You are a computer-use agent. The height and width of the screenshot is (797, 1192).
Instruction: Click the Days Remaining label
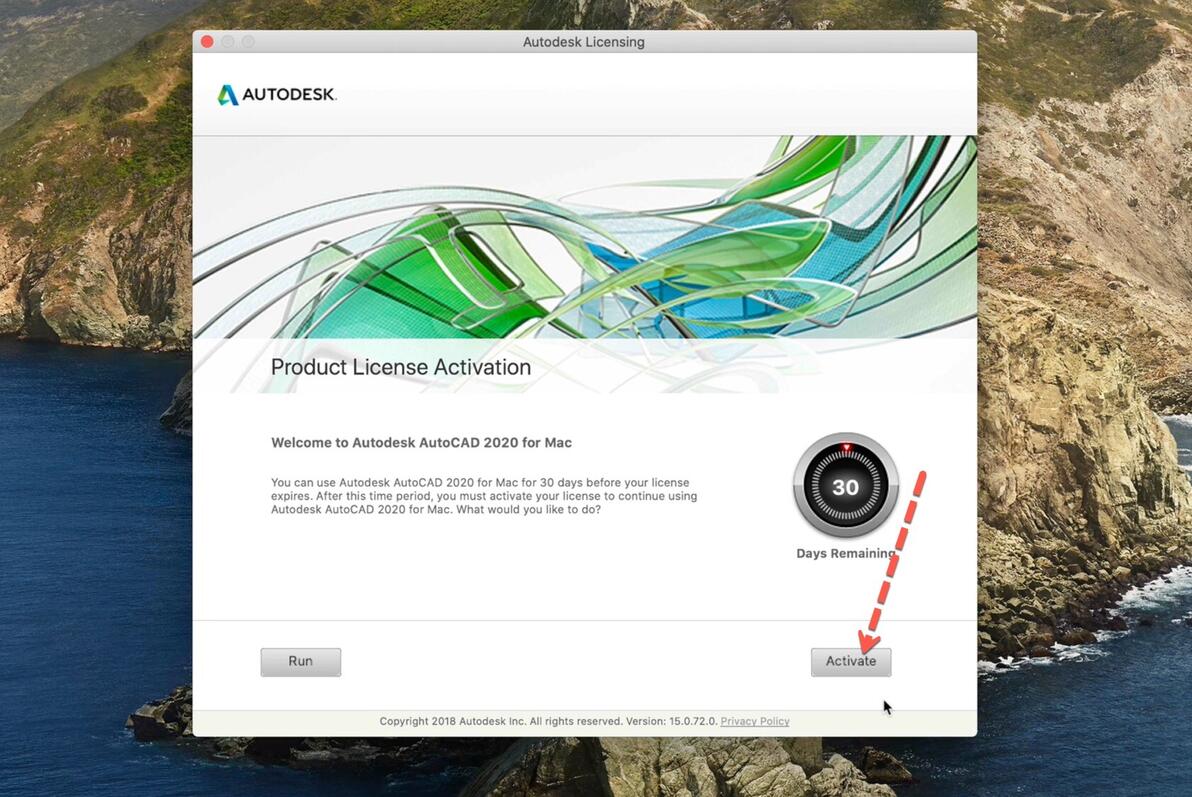[845, 553]
